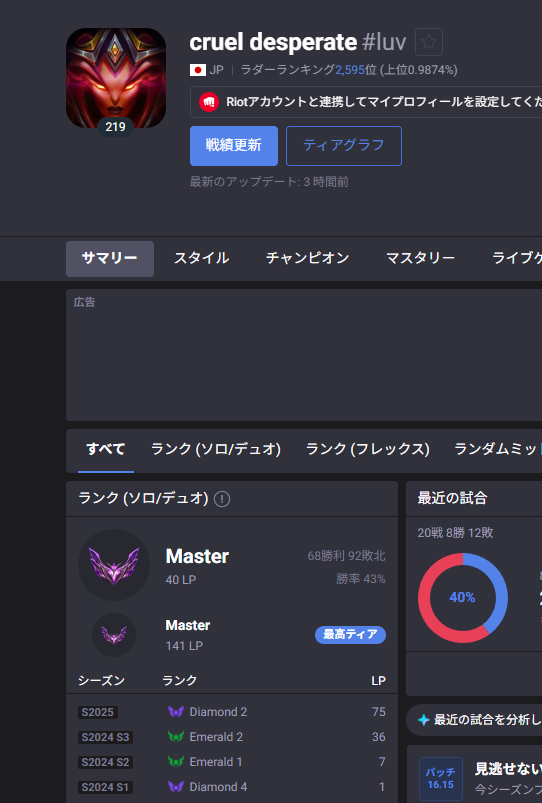Click the Diamond 4 tier icon in S2024 S1 row
Image resolution: width=542 pixels, height=803 pixels.
coord(176,787)
